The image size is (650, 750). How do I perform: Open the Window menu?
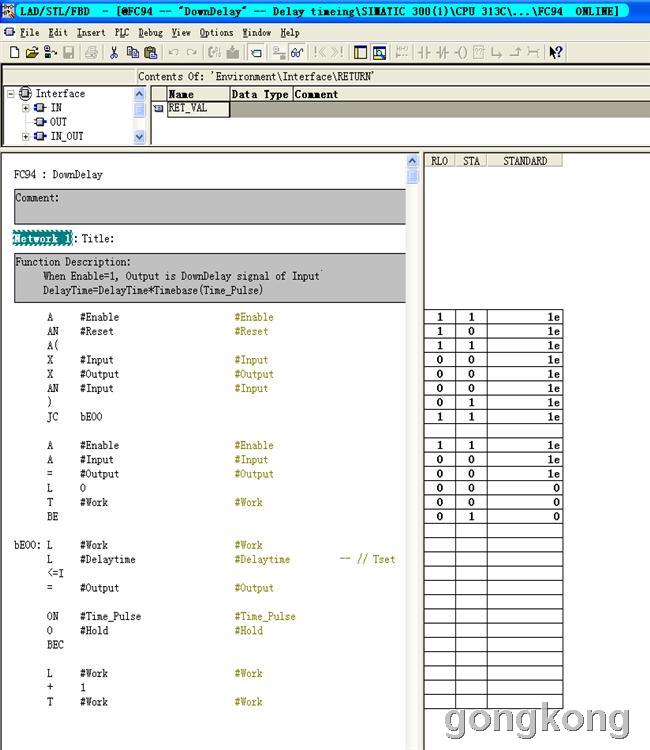click(256, 33)
